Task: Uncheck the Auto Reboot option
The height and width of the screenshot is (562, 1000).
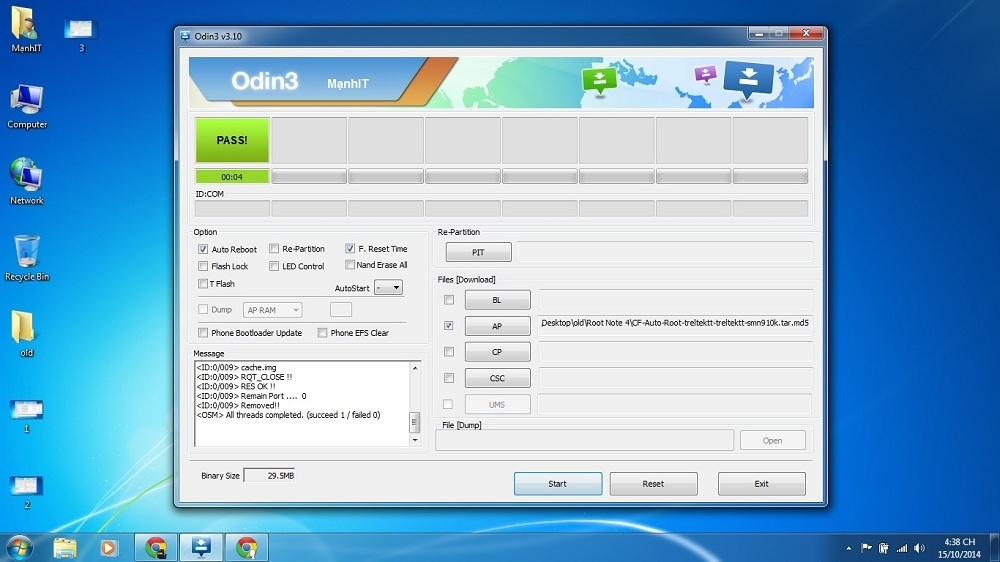Action: pyautogui.click(x=204, y=249)
